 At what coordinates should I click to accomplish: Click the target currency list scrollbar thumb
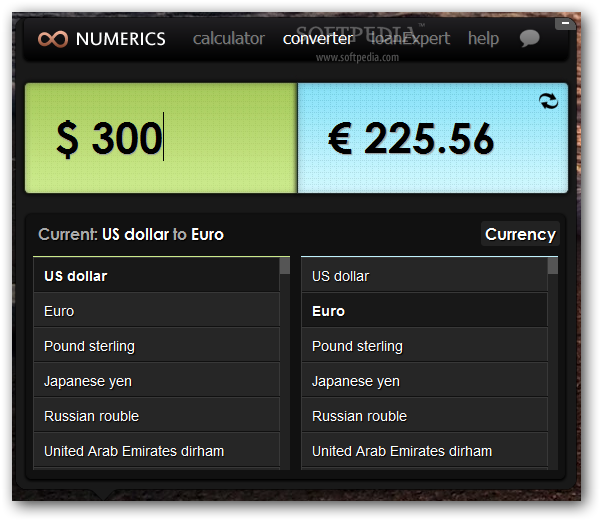pyautogui.click(x=553, y=266)
